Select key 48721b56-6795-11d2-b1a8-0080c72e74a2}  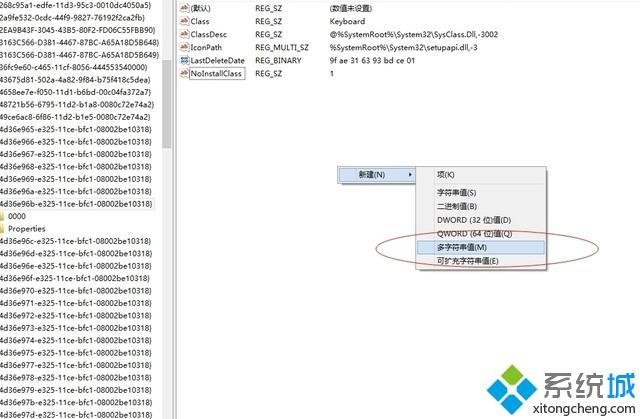(x=77, y=104)
